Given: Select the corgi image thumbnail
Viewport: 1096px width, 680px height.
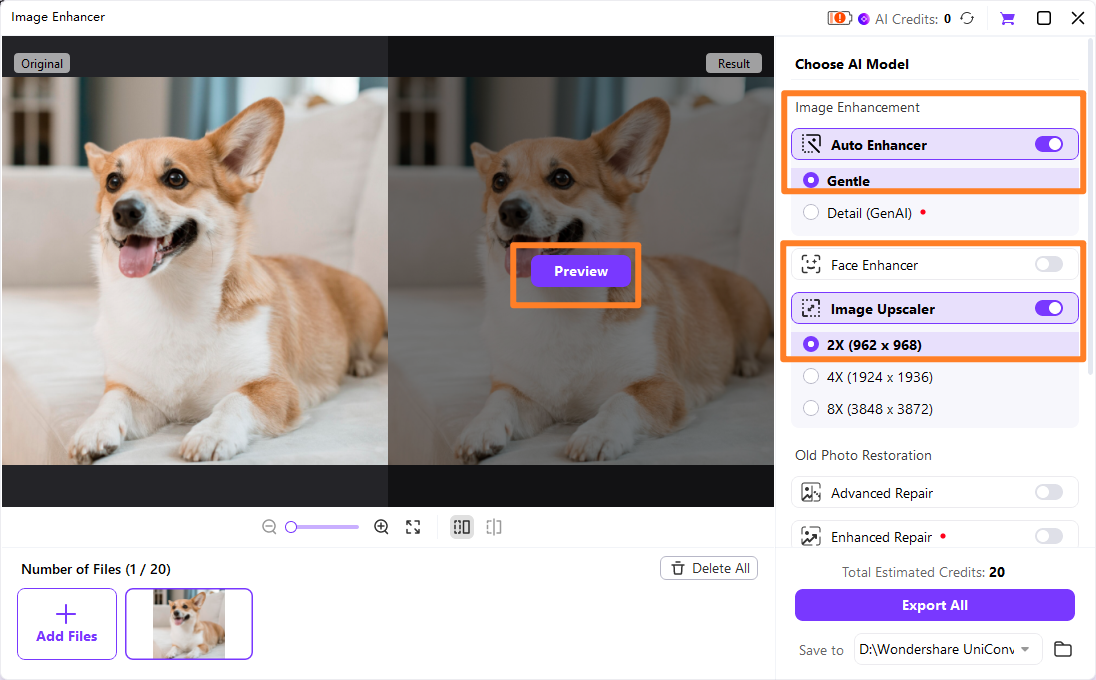Looking at the screenshot, I should (x=189, y=624).
